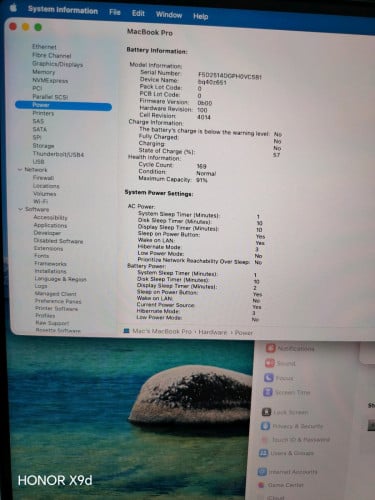Select Developer under Software
This screenshot has width=375, height=500.
47,233
